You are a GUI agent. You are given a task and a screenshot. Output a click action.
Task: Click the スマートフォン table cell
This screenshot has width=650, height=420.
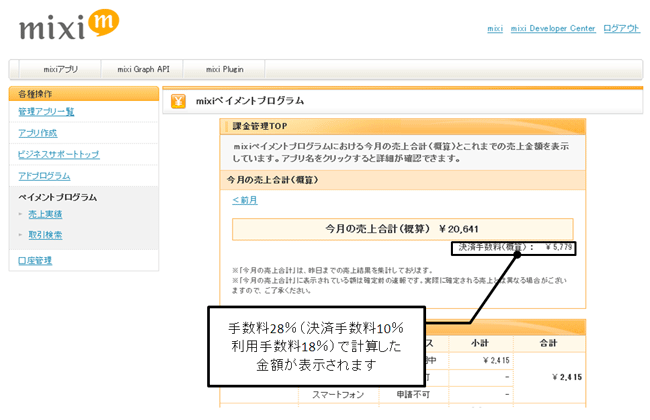pos(338,394)
